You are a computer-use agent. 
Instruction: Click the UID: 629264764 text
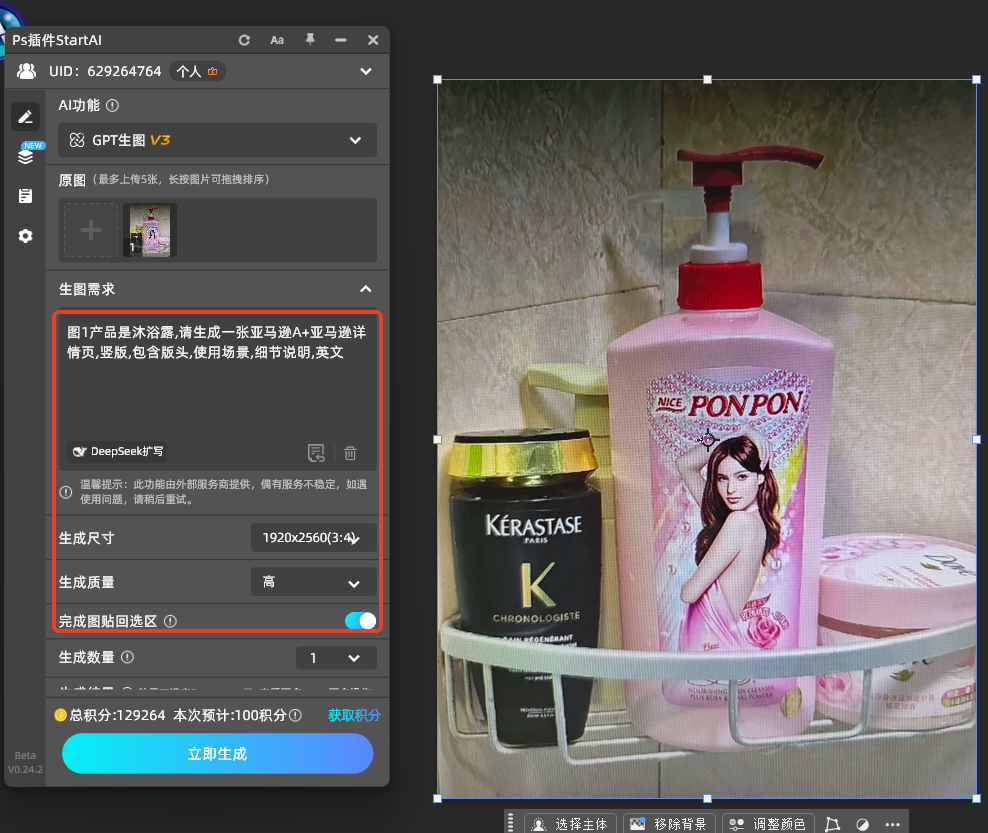105,71
